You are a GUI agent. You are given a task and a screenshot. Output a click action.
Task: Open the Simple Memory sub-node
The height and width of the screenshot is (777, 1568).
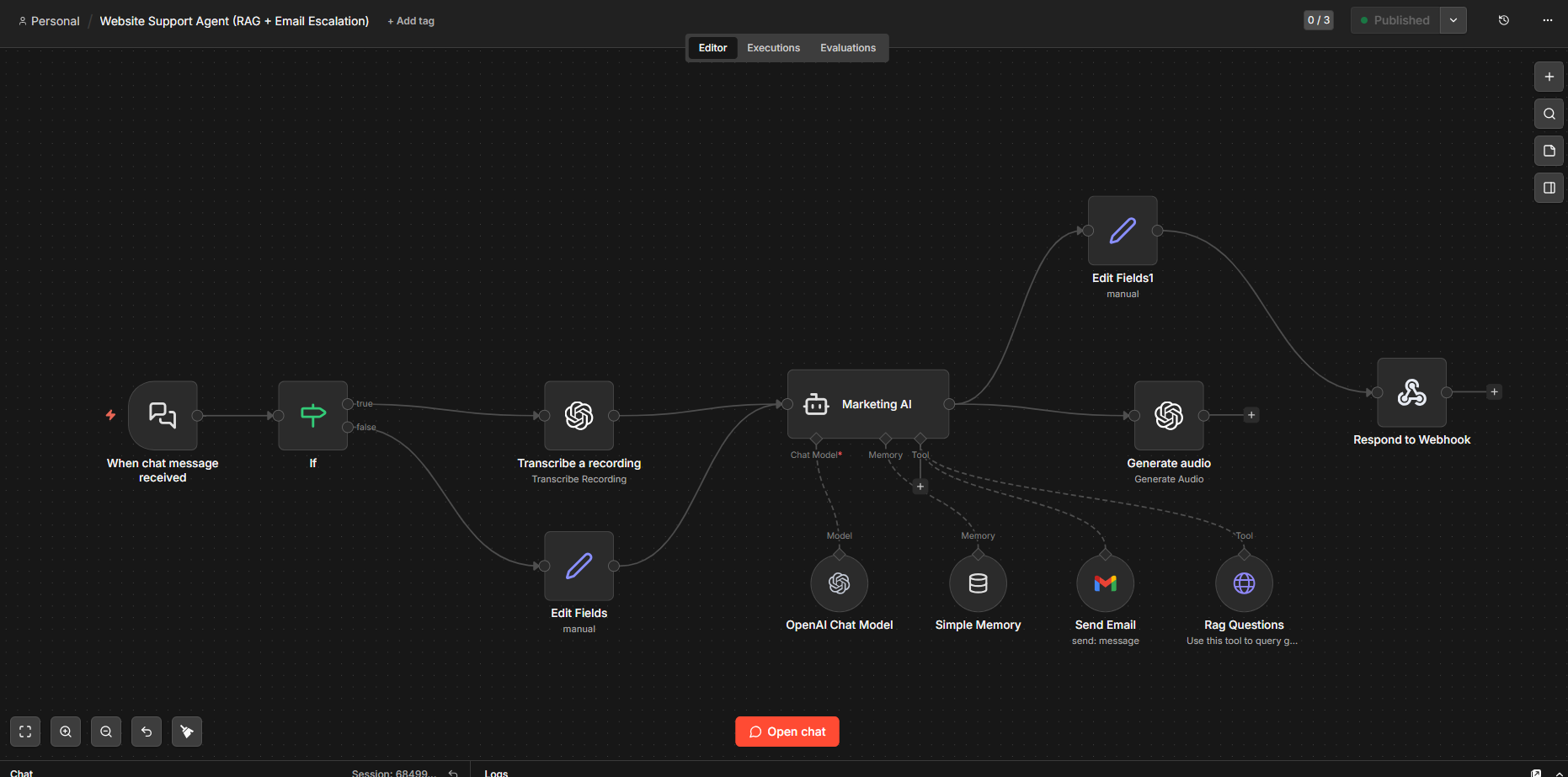point(979,583)
